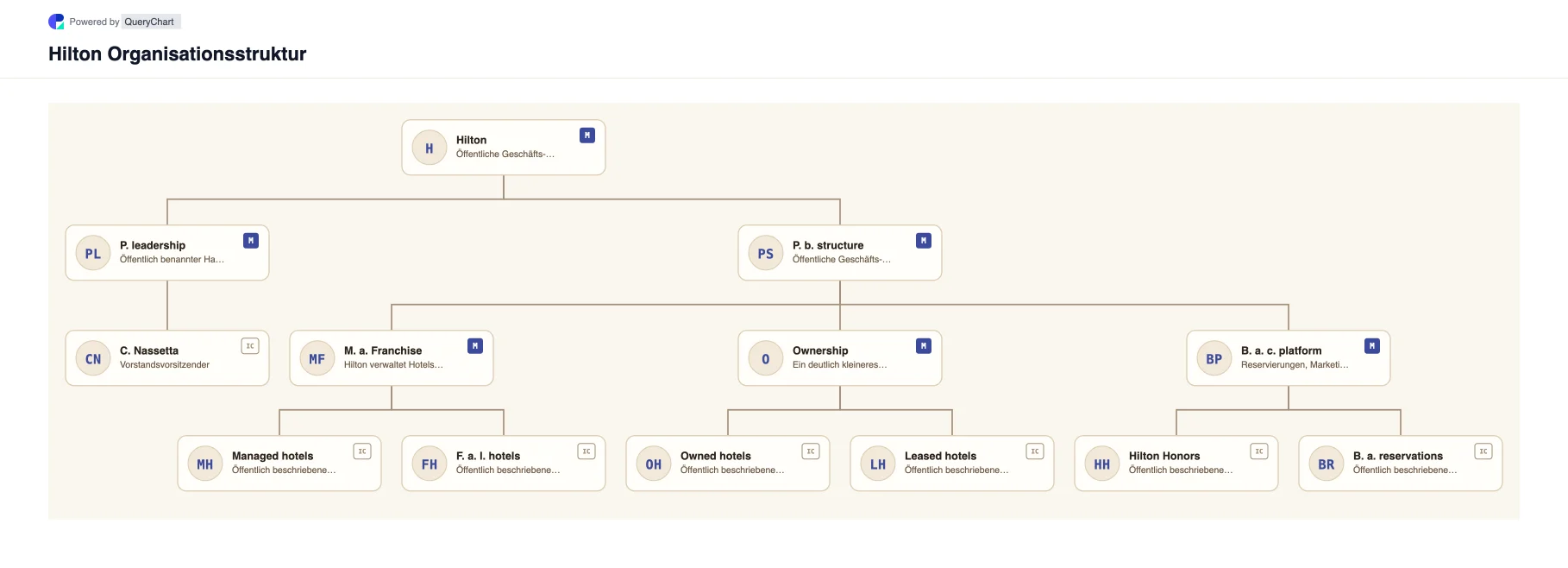Select the Managed hotels node
Viewport: 1568px width, 568px height.
click(279, 464)
